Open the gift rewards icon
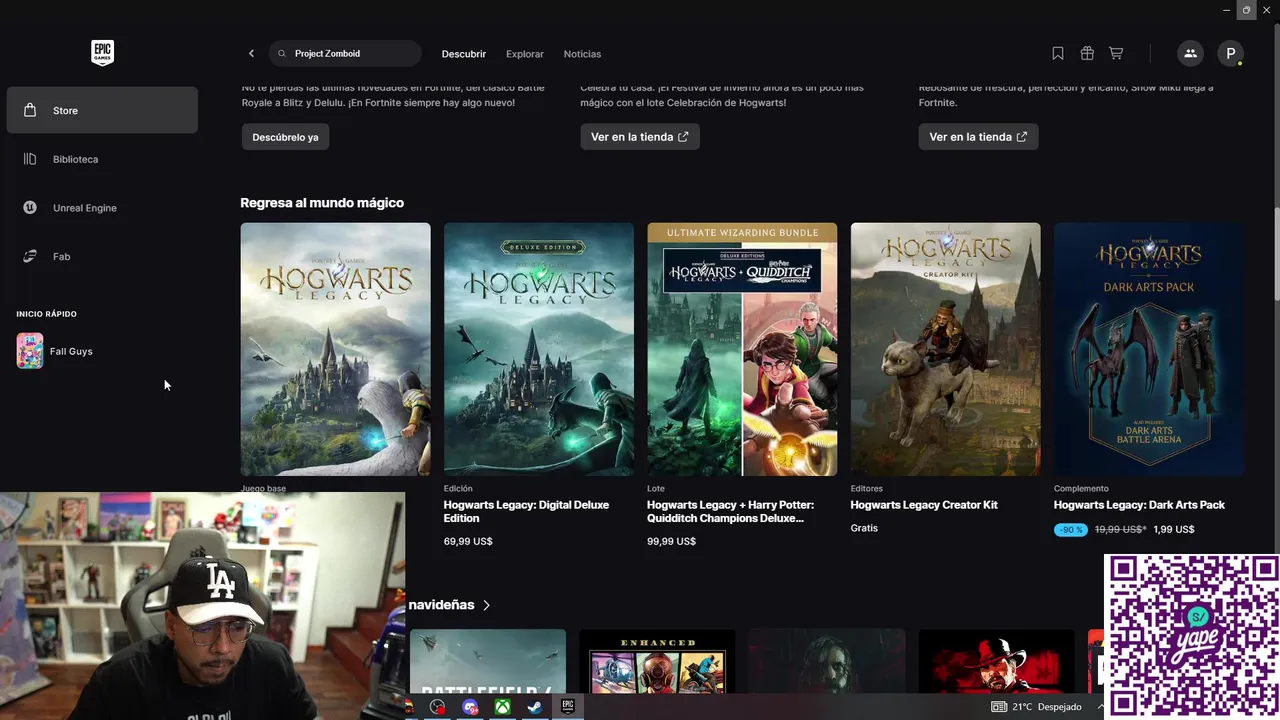The width and height of the screenshot is (1280, 720). [x=1087, y=54]
